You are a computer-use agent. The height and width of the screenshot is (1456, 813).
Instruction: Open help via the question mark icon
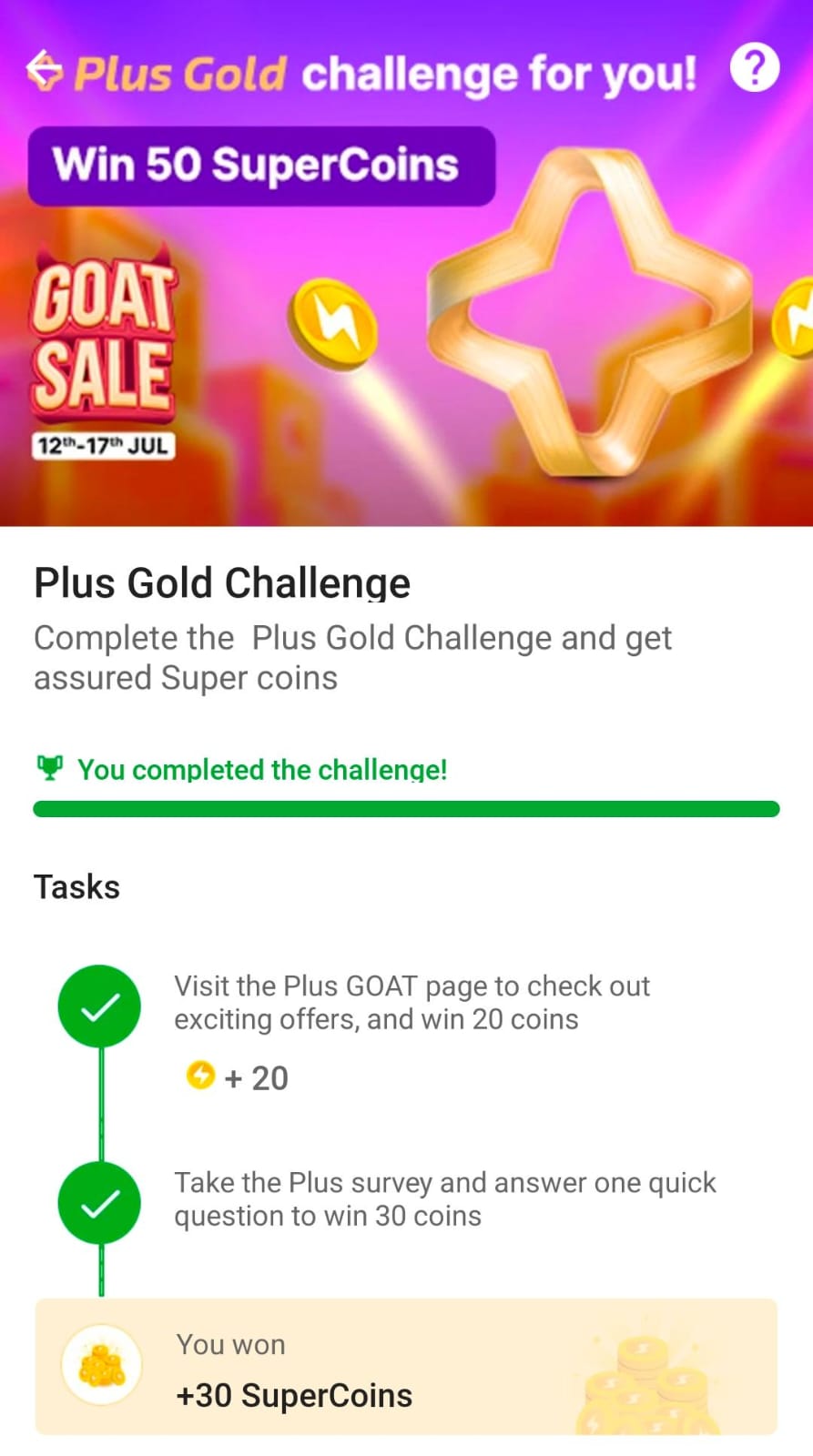(755, 68)
